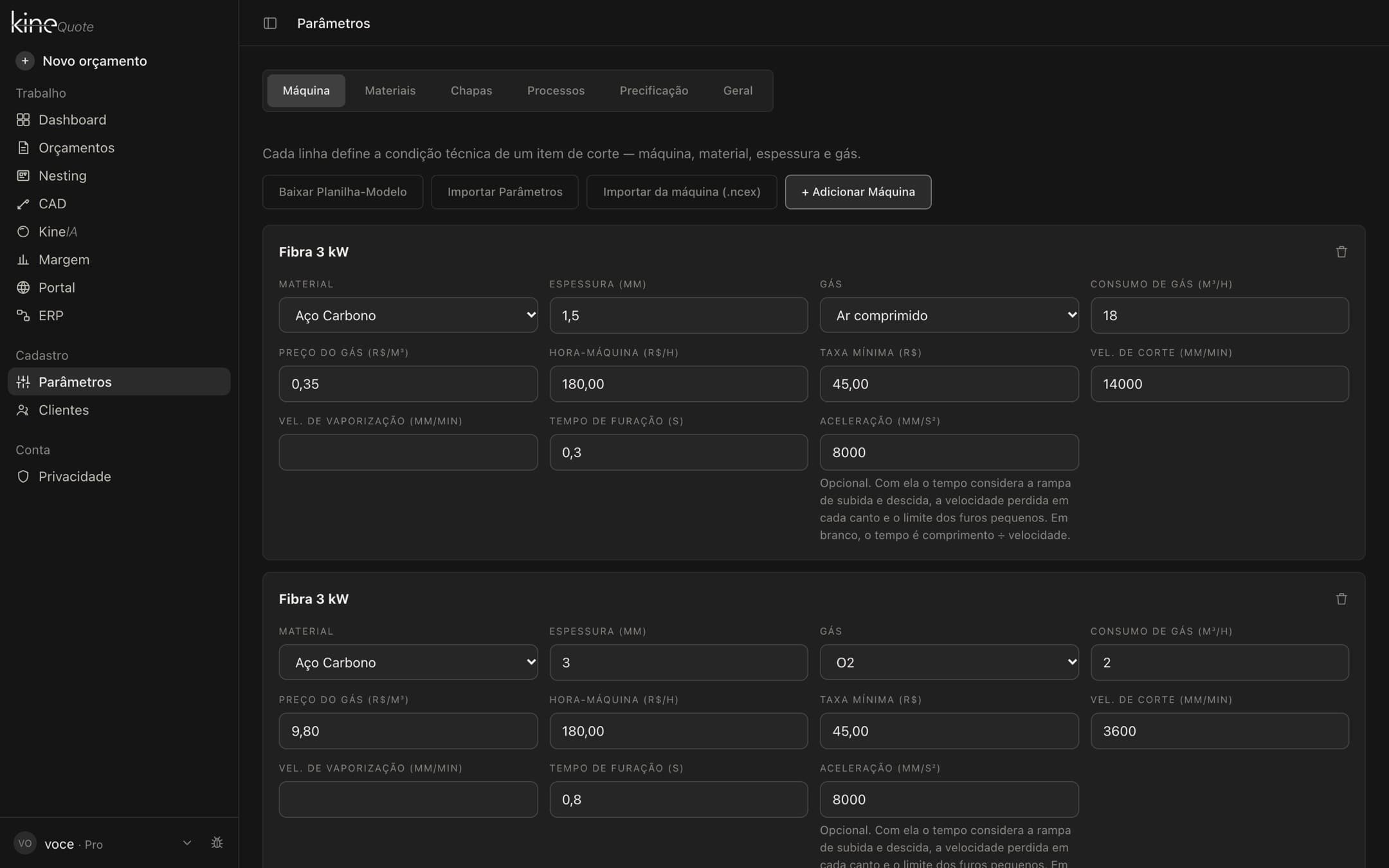Viewport: 1389px width, 868px height.
Task: Click the Vel. de corte field showing 14000
Action: point(1219,384)
